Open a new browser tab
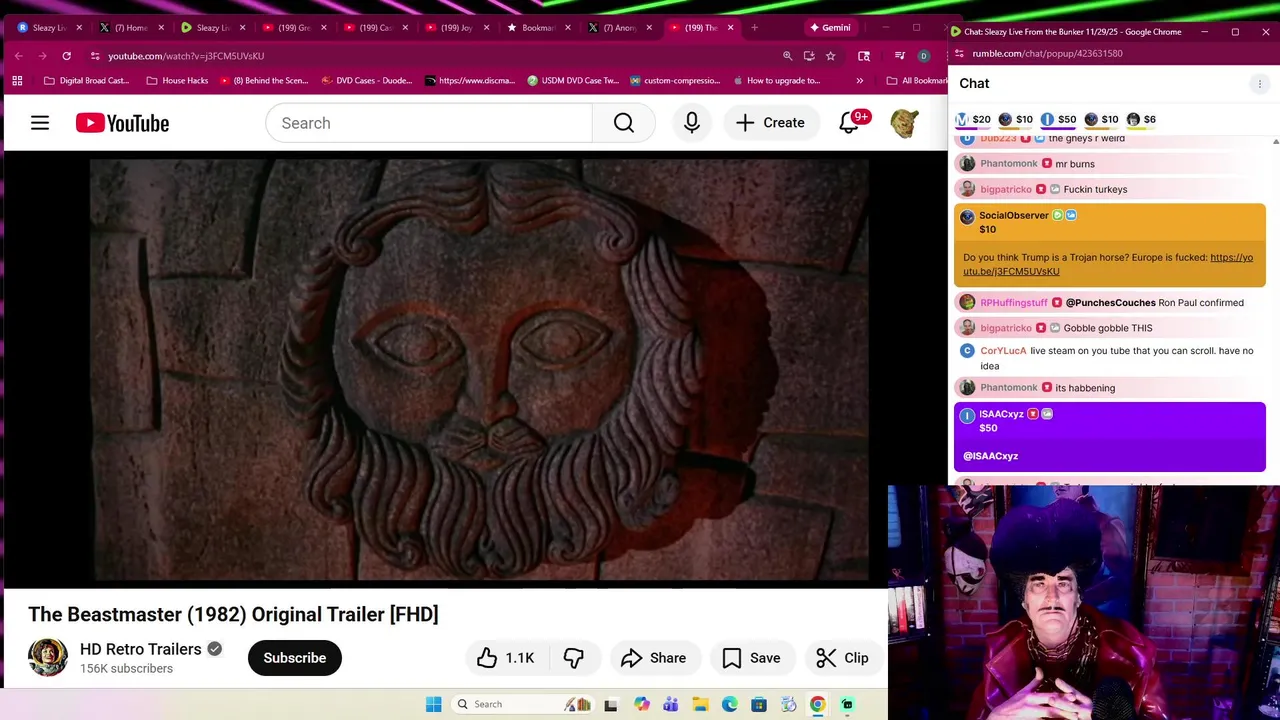This screenshot has width=1280, height=720. tap(754, 28)
